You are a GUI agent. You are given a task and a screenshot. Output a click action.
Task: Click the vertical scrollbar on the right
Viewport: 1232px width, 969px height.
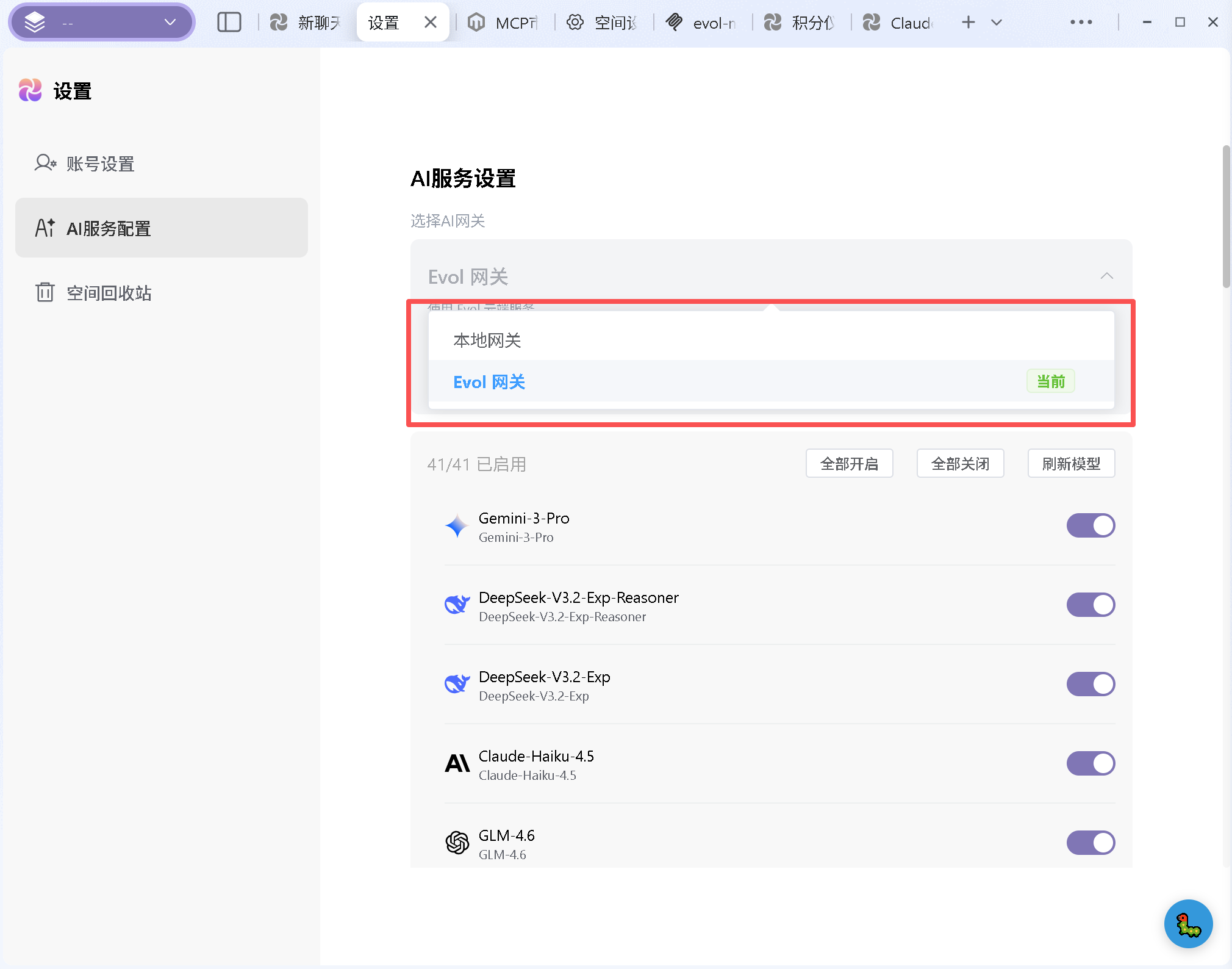[x=1226, y=216]
